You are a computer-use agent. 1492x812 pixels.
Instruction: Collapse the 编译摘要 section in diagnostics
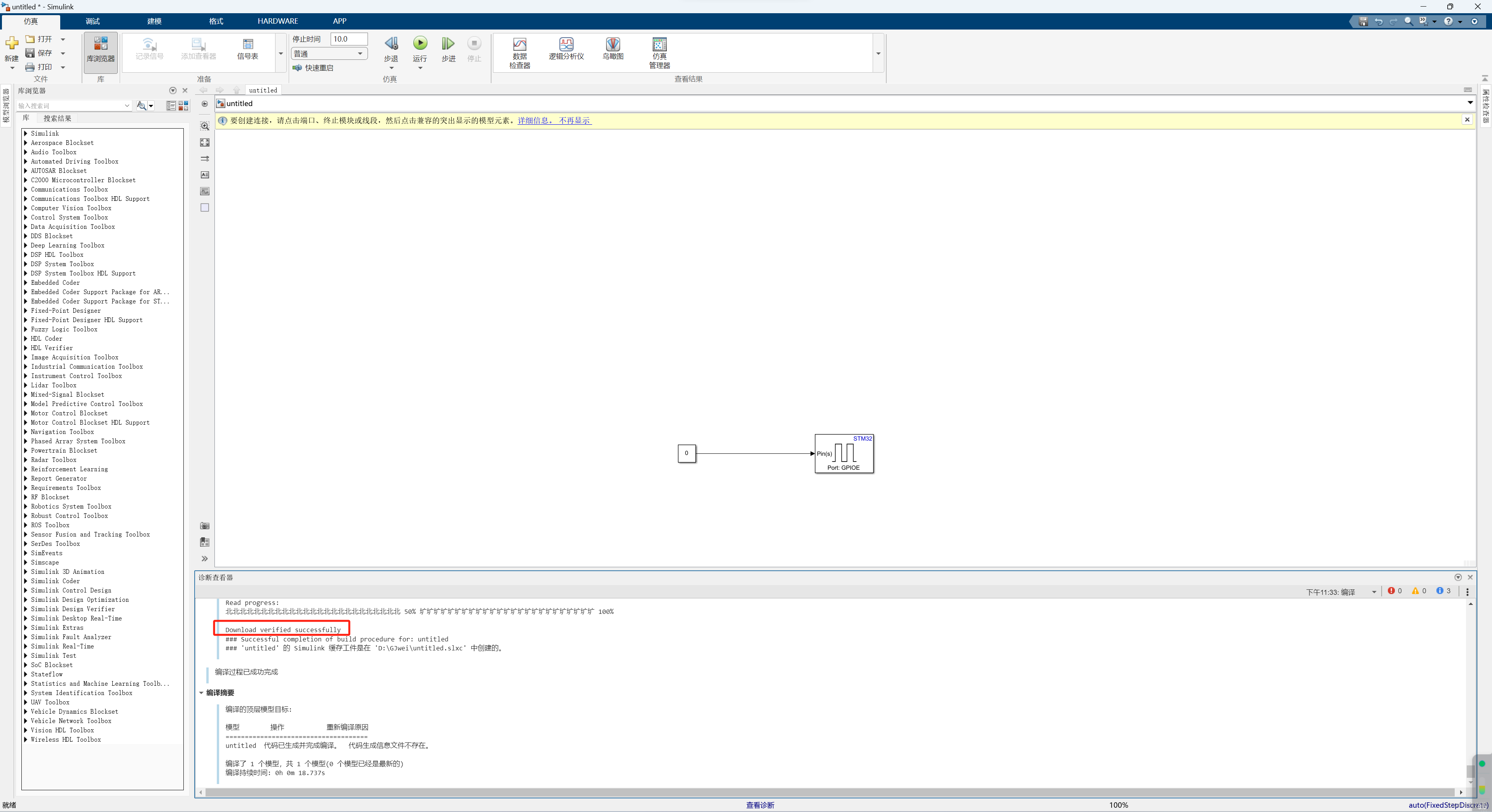coord(202,693)
